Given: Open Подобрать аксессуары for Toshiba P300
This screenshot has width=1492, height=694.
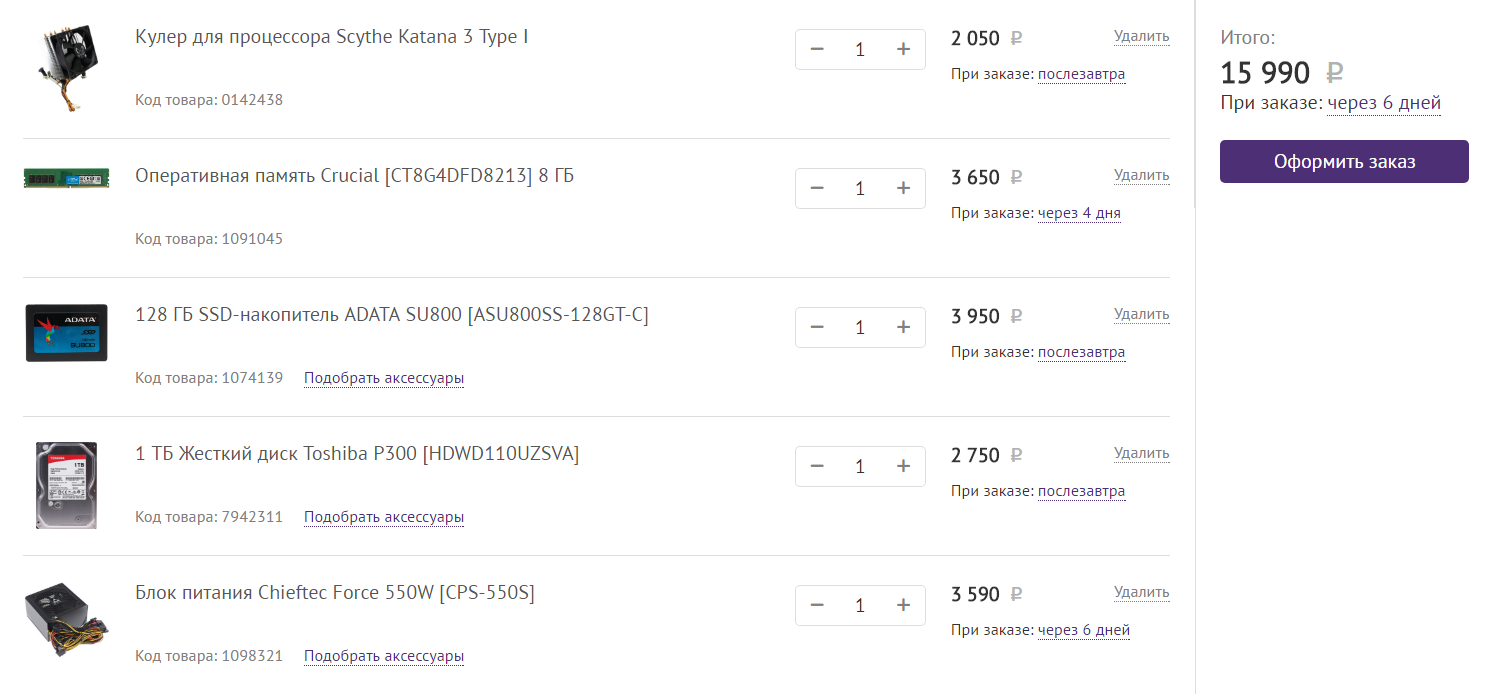Looking at the screenshot, I should coord(384,517).
